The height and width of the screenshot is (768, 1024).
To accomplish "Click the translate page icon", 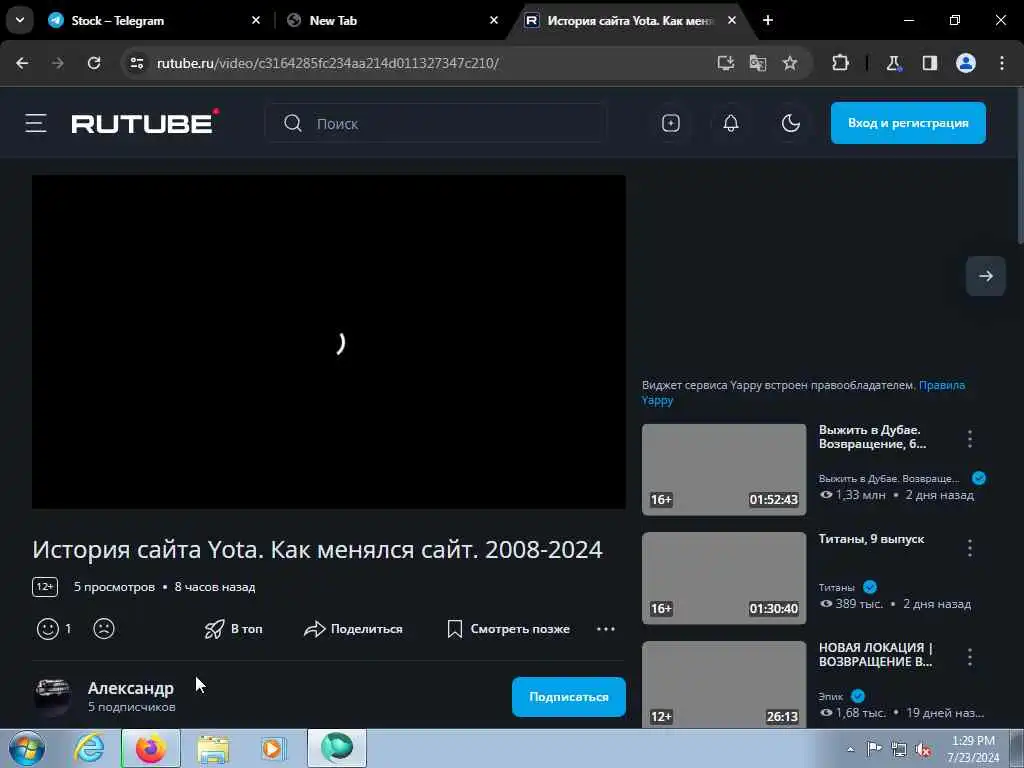I will click(x=758, y=63).
